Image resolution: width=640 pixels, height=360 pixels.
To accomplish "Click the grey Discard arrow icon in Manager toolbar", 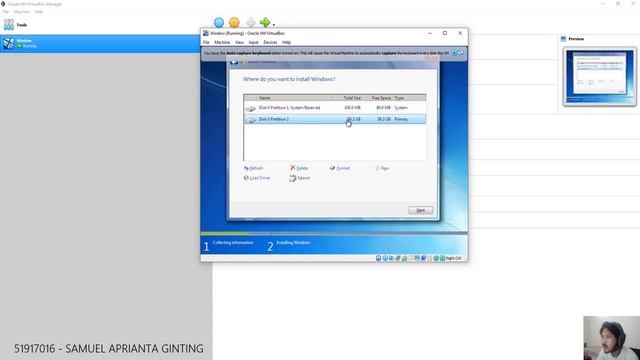I will click(x=251, y=22).
